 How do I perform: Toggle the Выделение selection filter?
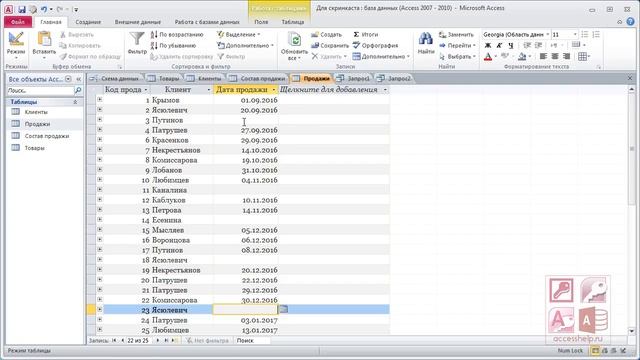[239, 35]
